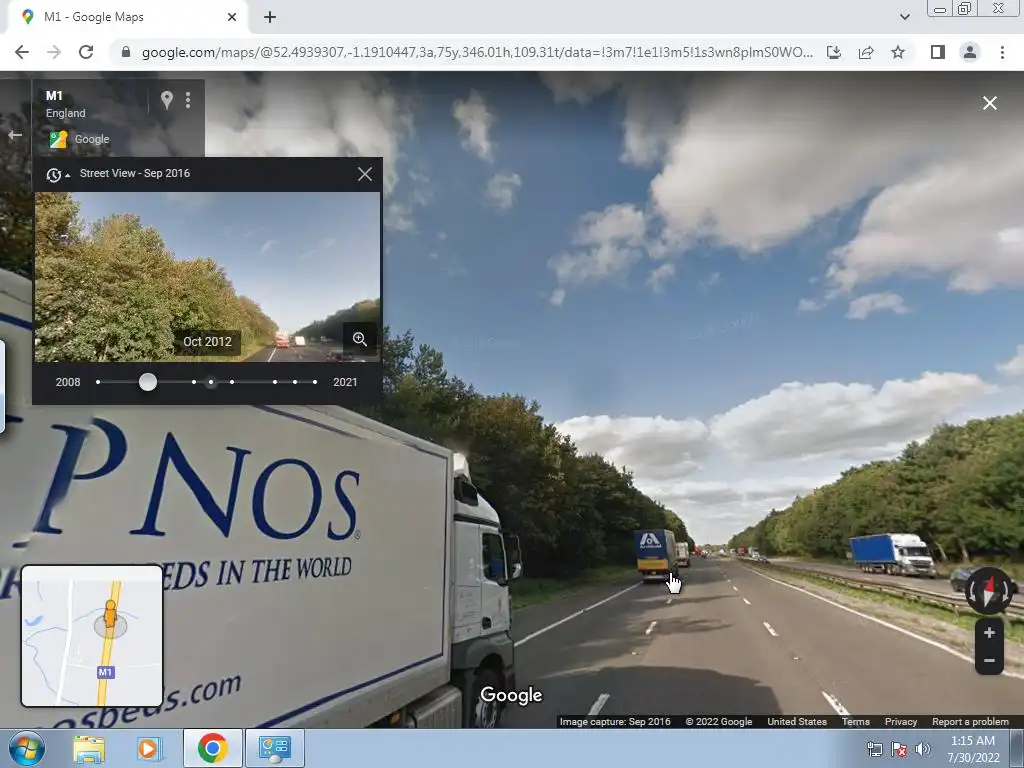Select the first timeline dot near 2008
This screenshot has width=1024, height=768.
[x=98, y=382]
